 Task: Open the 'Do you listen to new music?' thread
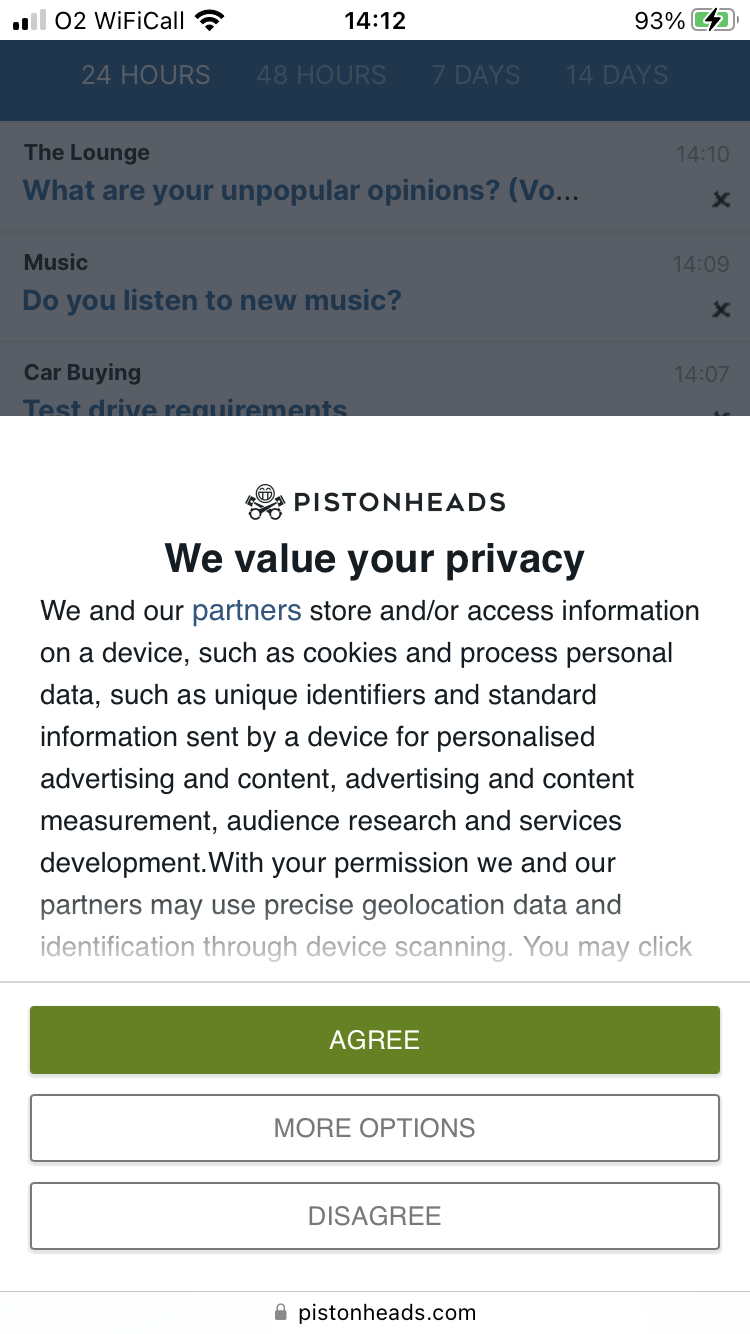click(x=212, y=300)
